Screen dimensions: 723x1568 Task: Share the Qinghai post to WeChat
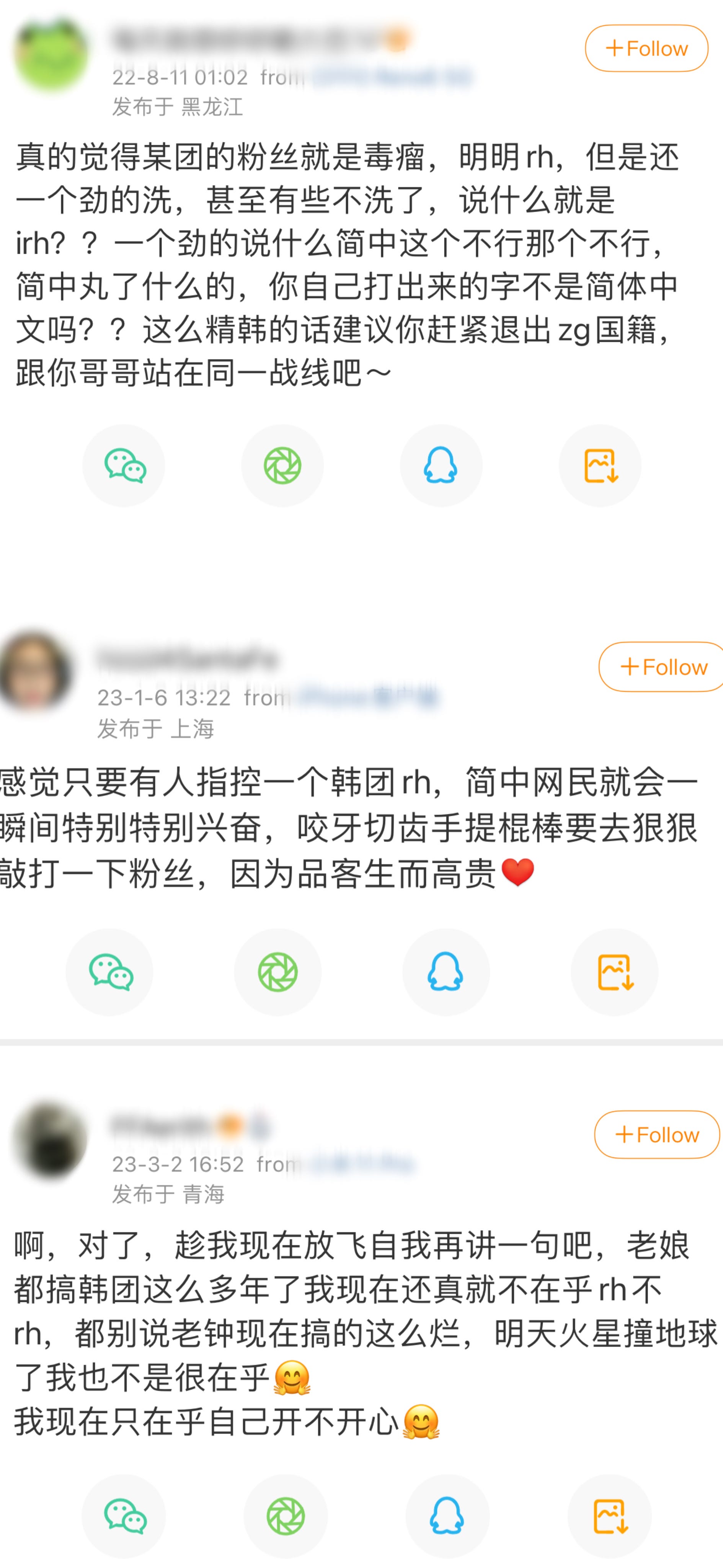(x=124, y=1516)
